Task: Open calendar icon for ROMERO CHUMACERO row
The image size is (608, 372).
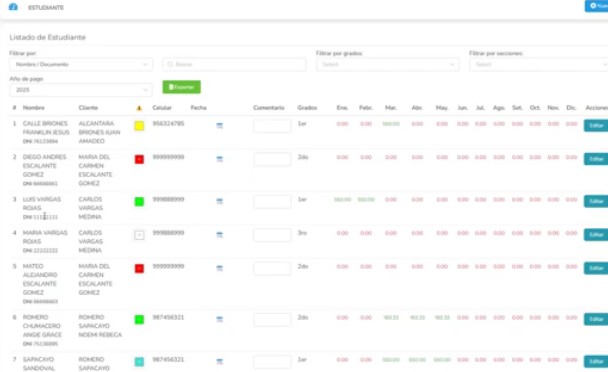Action: 219,319
